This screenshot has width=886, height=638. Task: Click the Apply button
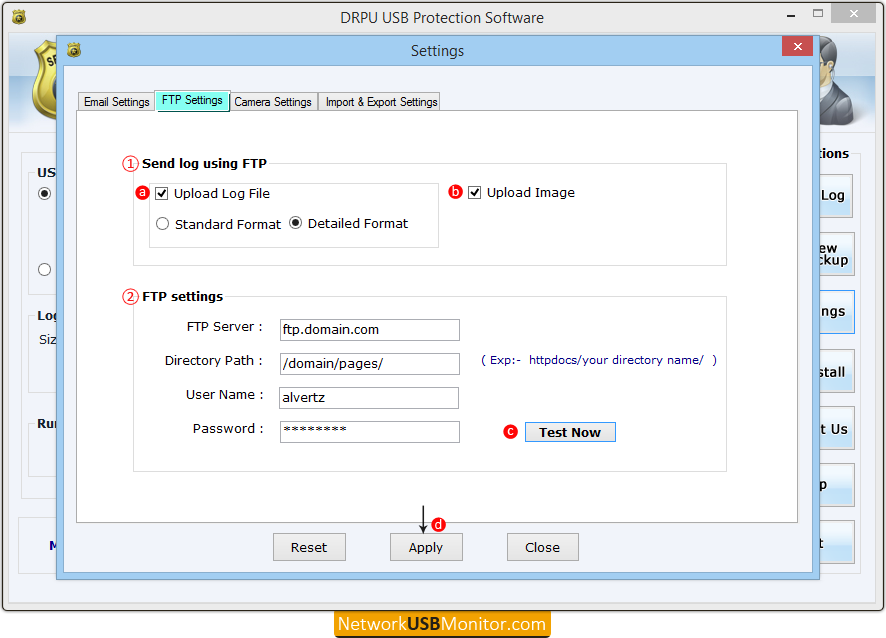tap(426, 547)
